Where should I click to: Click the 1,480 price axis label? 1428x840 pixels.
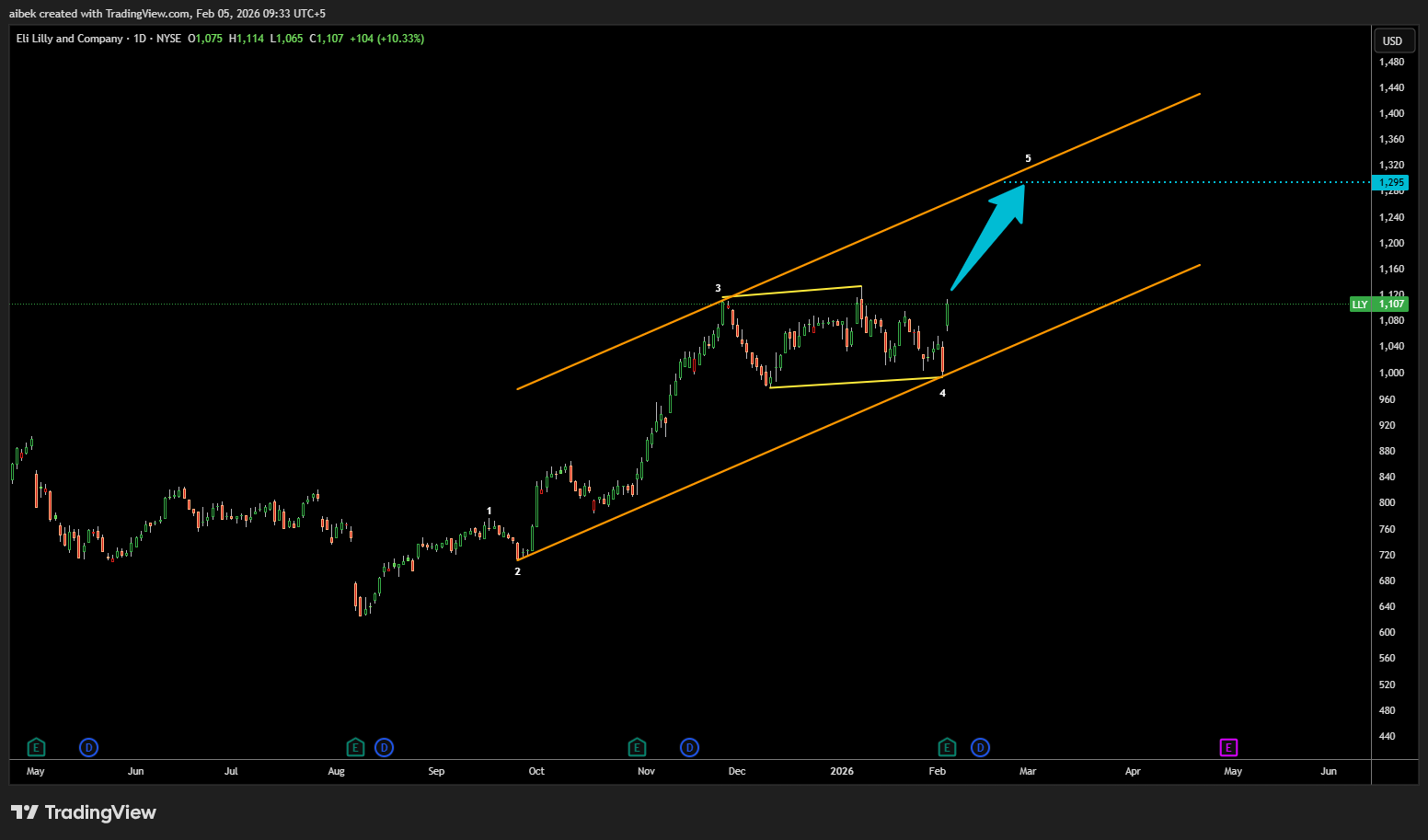pyautogui.click(x=1391, y=63)
